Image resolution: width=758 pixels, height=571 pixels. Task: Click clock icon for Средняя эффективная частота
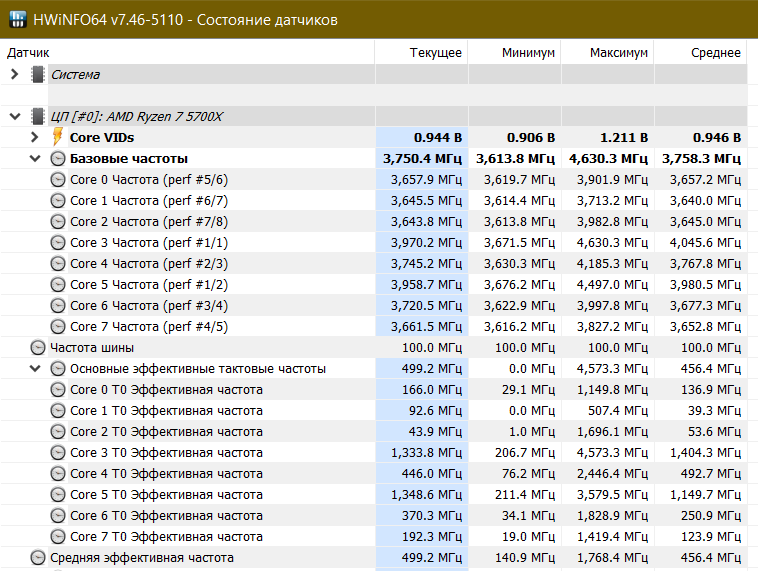(x=38, y=558)
